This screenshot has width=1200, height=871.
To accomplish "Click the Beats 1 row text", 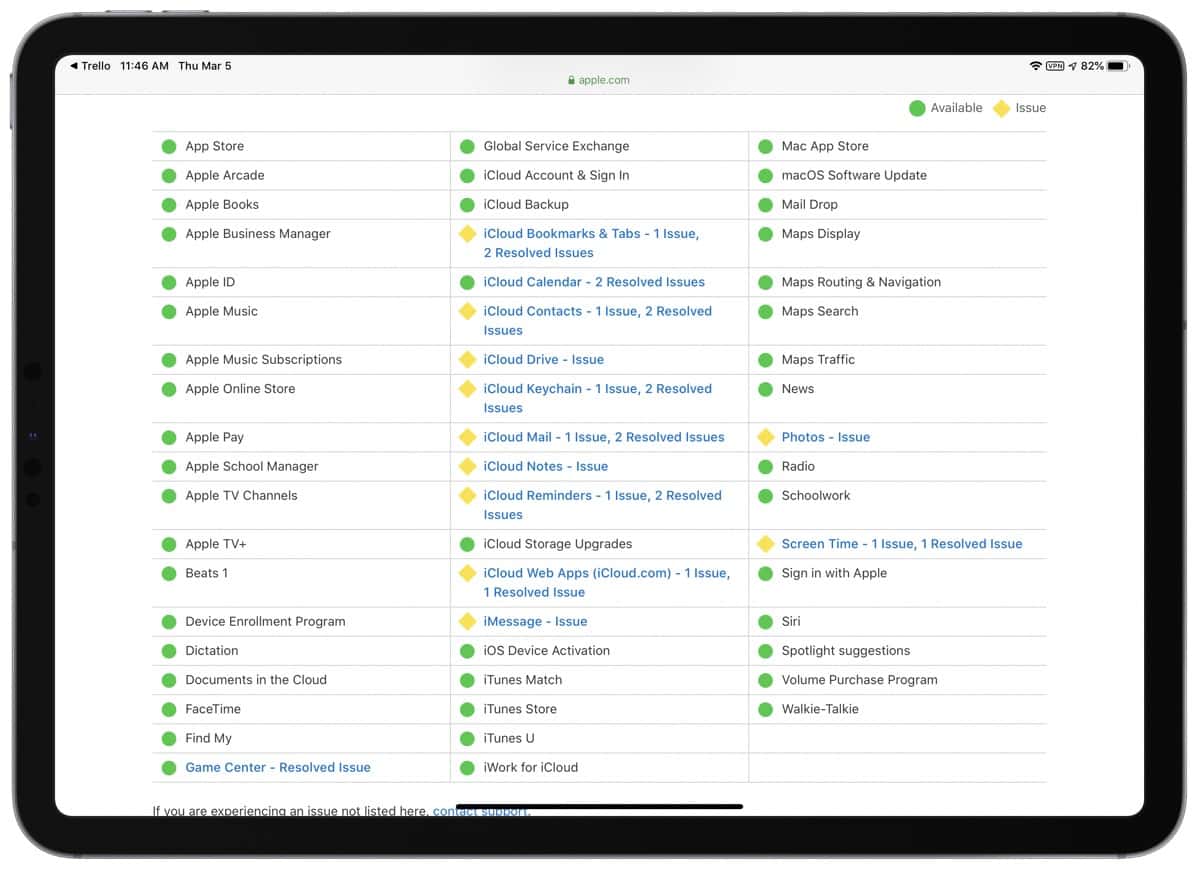I will point(207,573).
